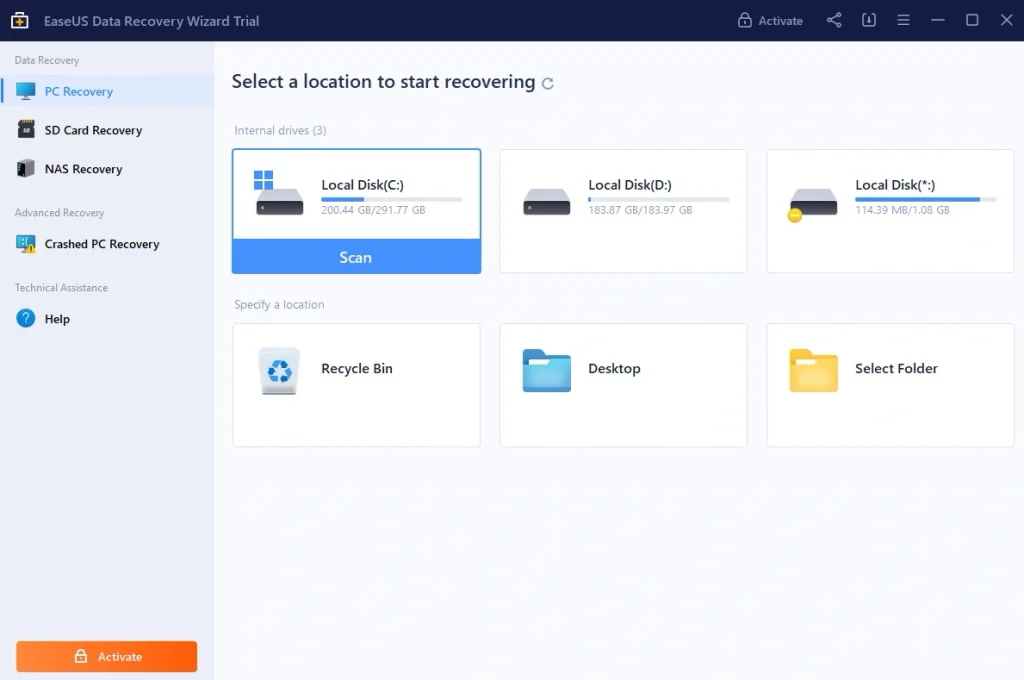Click the import/update icon in title bar
This screenshot has height=680, width=1024.
(x=869, y=20)
